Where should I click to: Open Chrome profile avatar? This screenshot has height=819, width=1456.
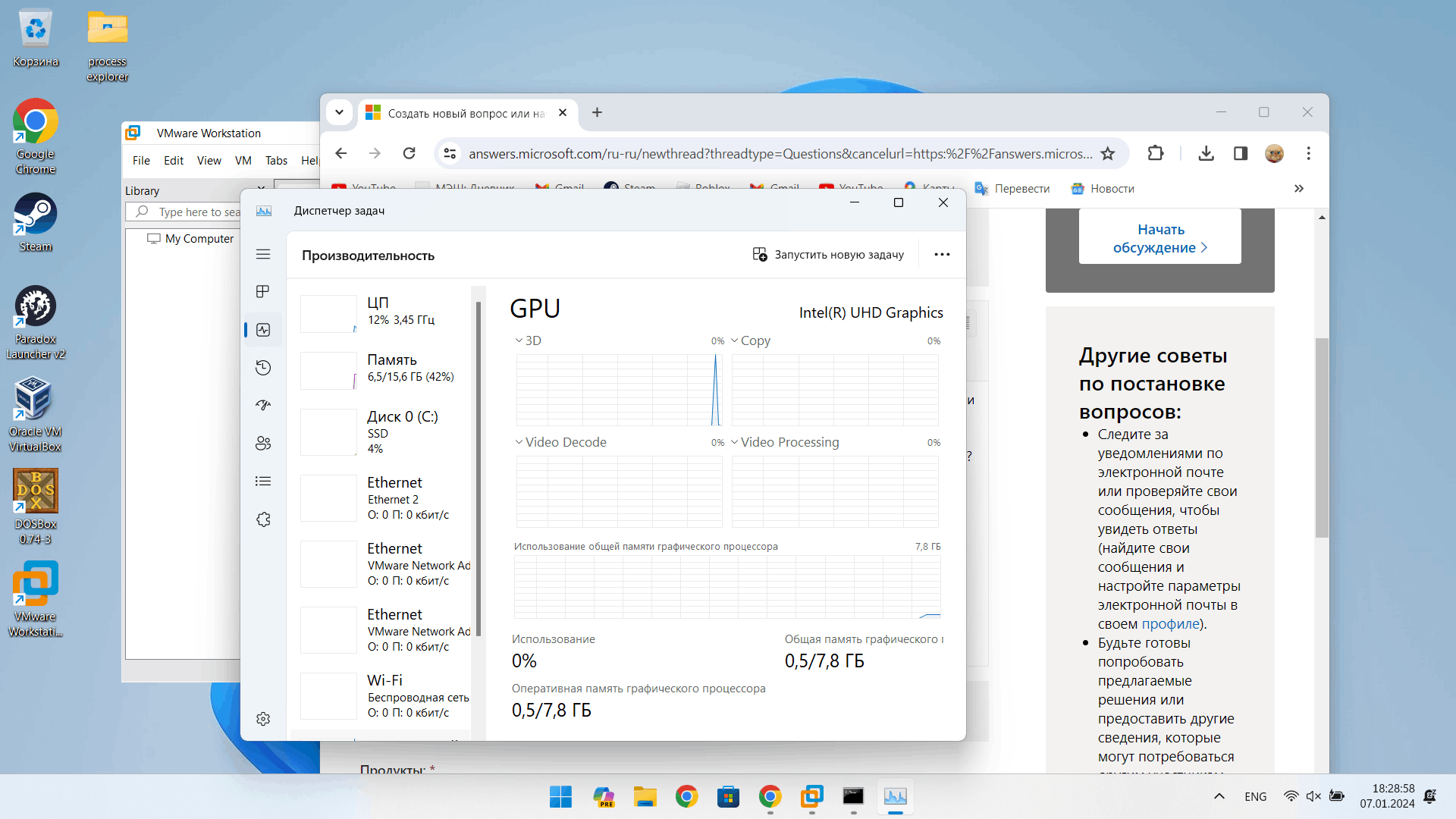tap(1274, 153)
